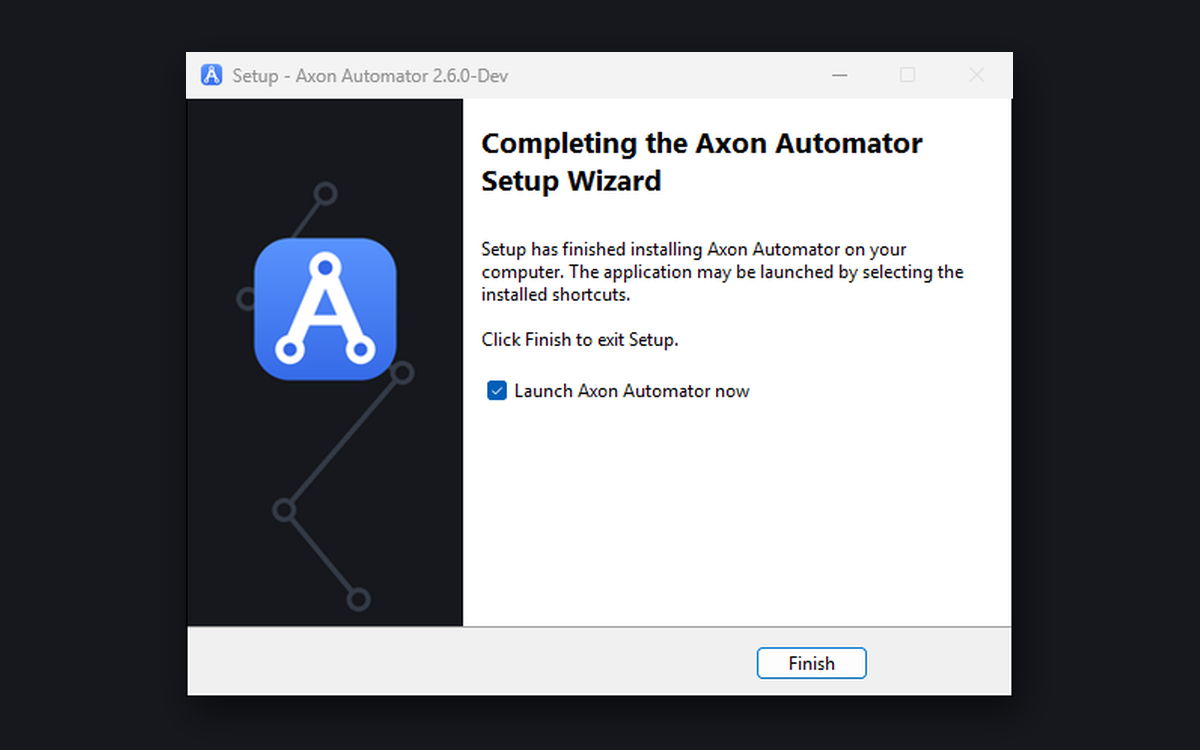1200x750 pixels.
Task: Click the Axon Automator title bar icon
Action: click(211, 75)
